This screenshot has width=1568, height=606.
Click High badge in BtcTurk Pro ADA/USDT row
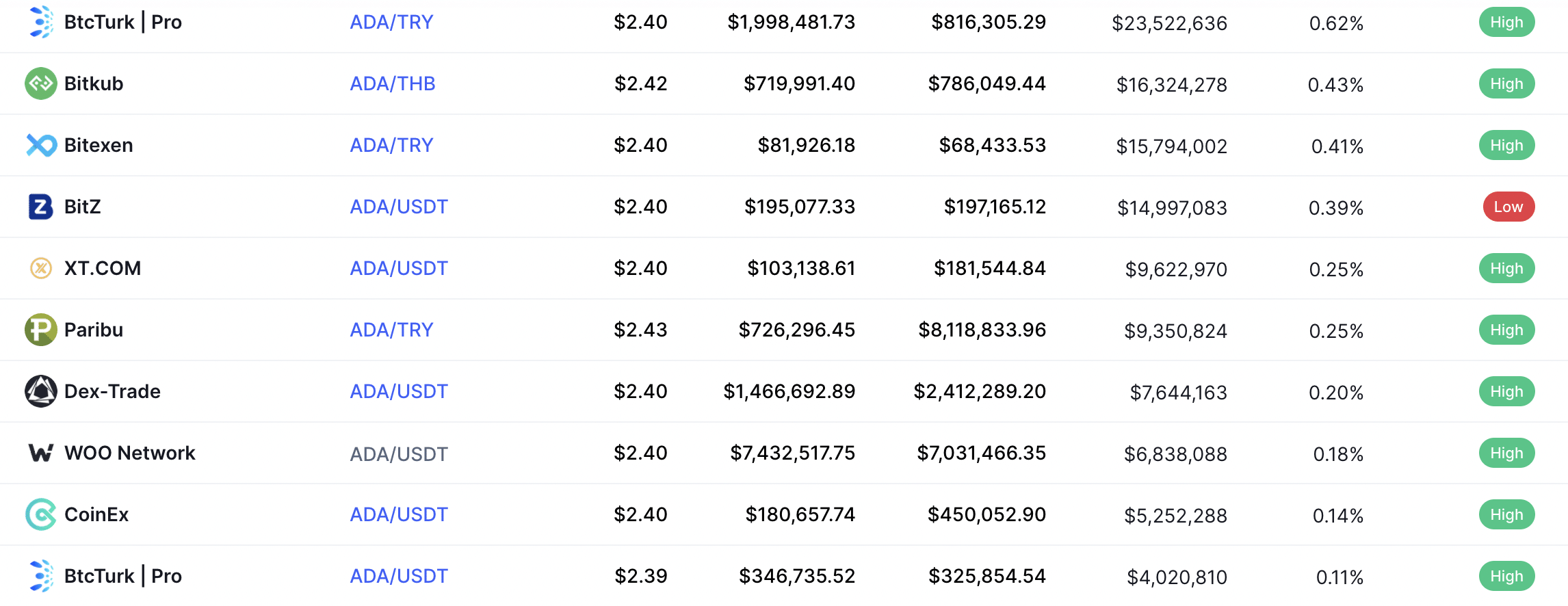tap(1506, 576)
